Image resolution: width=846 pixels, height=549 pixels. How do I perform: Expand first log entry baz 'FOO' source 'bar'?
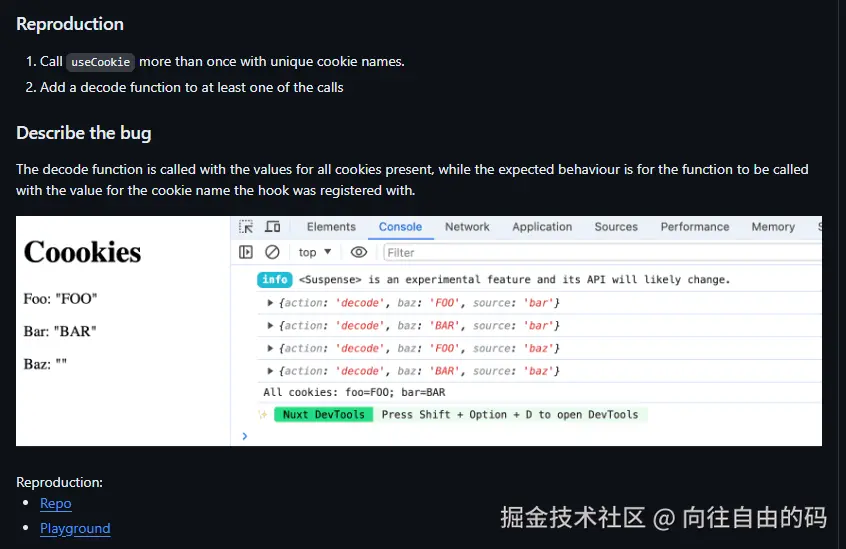pyautogui.click(x=270, y=303)
